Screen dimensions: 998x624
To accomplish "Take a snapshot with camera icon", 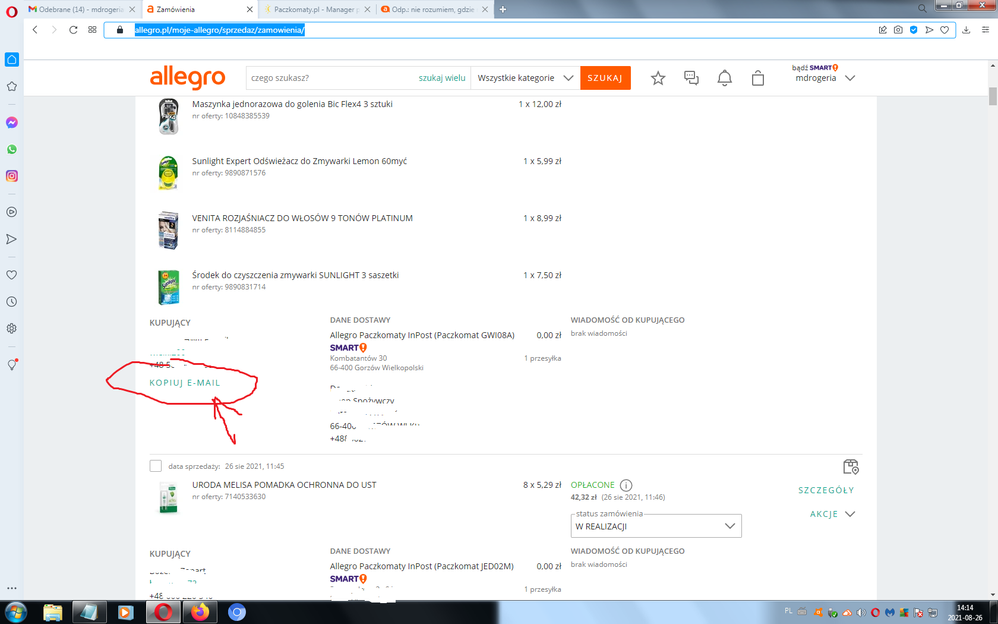I will (x=898, y=30).
